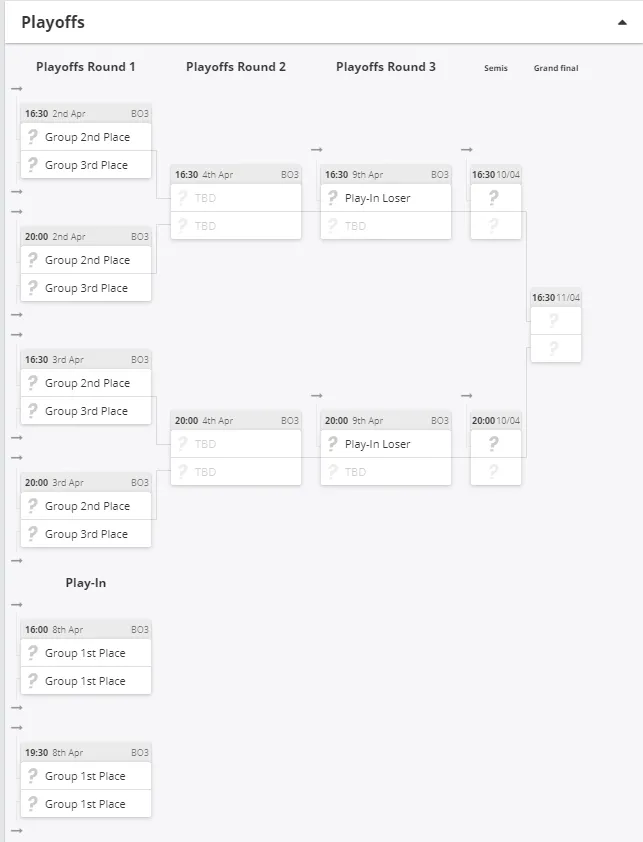Click the question mark icon of the 20:00 9th Apr Play-In Loser
Image resolution: width=643 pixels, height=842 pixels.
click(333, 444)
